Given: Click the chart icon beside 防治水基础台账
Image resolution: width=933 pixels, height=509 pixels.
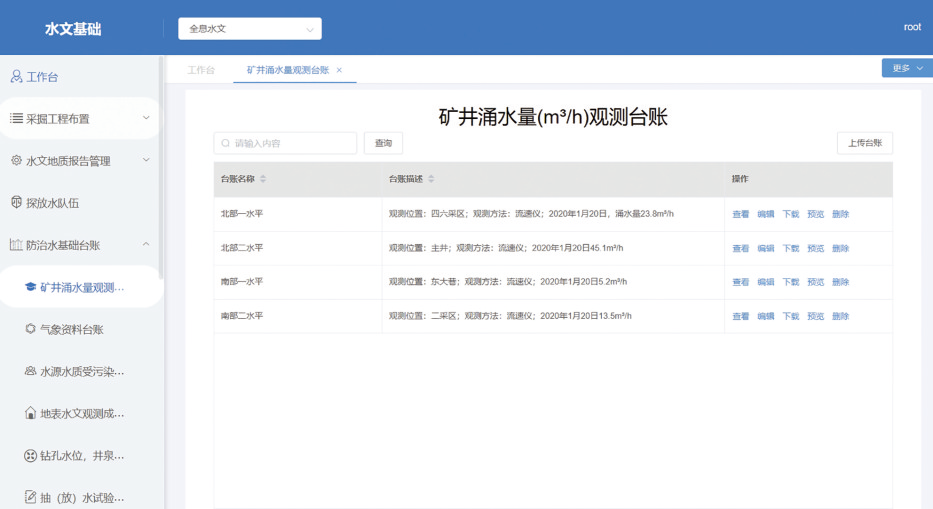Looking at the screenshot, I should coord(16,245).
